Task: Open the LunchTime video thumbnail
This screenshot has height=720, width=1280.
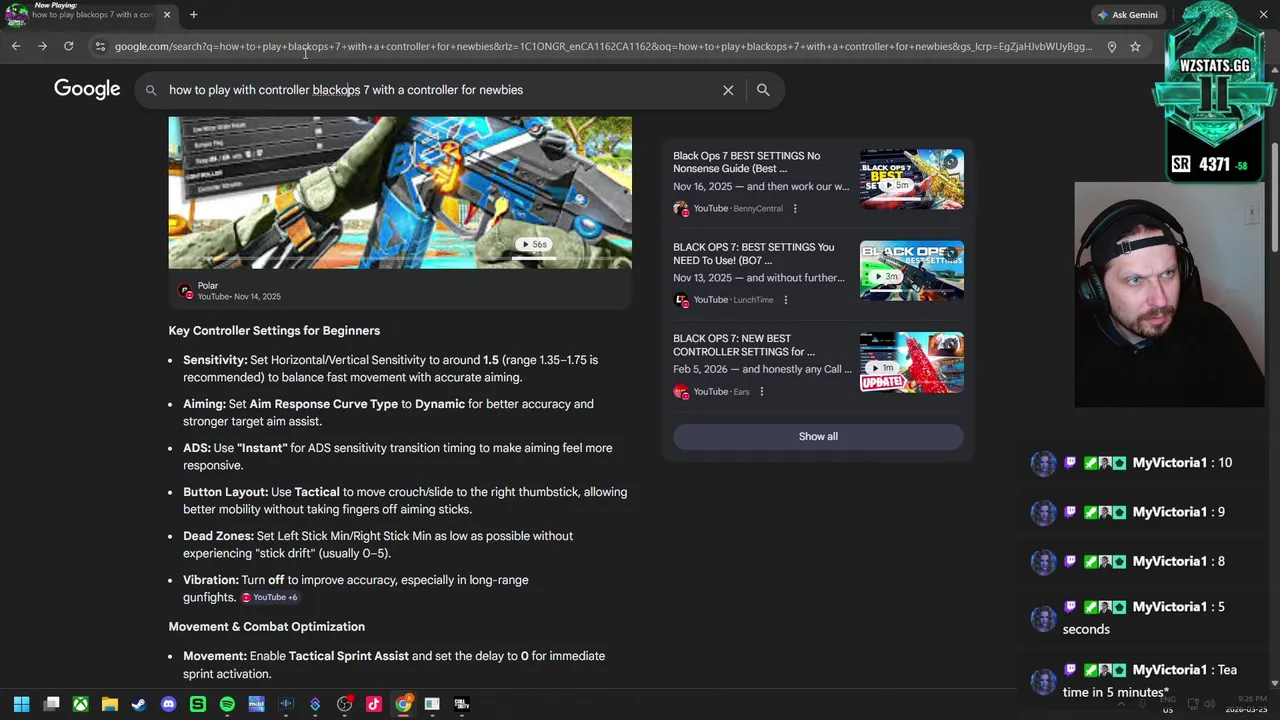Action: click(911, 270)
